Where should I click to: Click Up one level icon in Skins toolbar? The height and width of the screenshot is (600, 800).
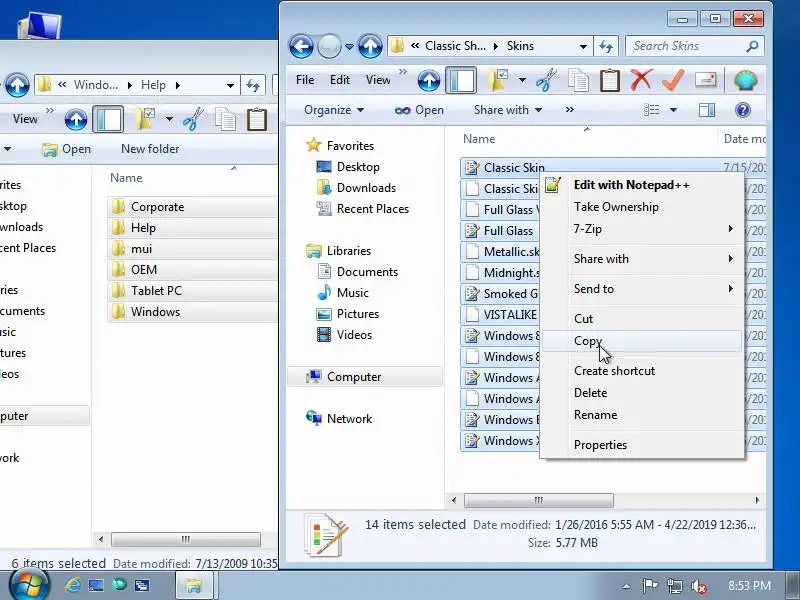(x=429, y=80)
